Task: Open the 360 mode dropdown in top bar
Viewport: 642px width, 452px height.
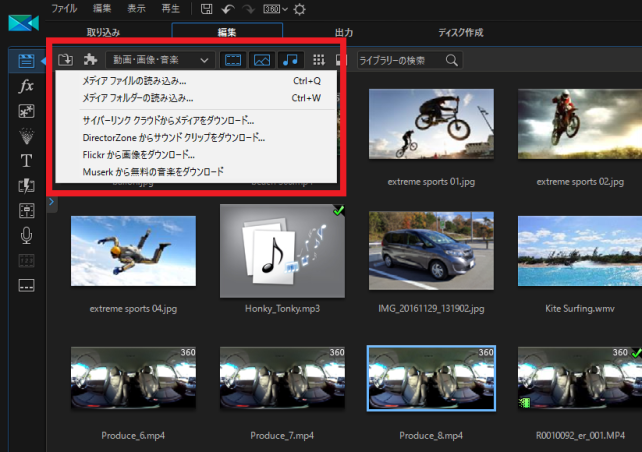Action: point(275,9)
